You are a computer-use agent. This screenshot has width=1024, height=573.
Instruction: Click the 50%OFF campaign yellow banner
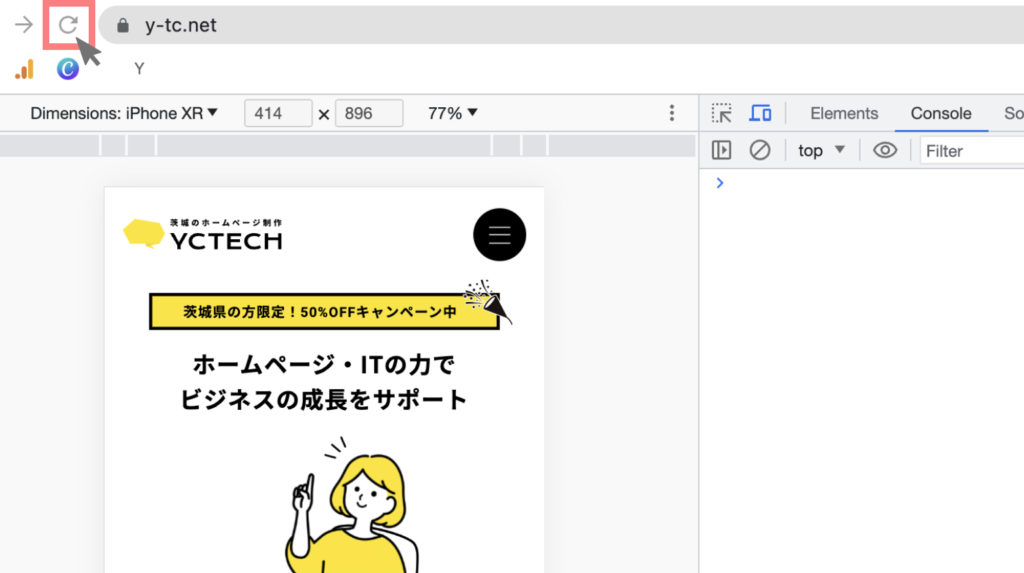pos(323,311)
